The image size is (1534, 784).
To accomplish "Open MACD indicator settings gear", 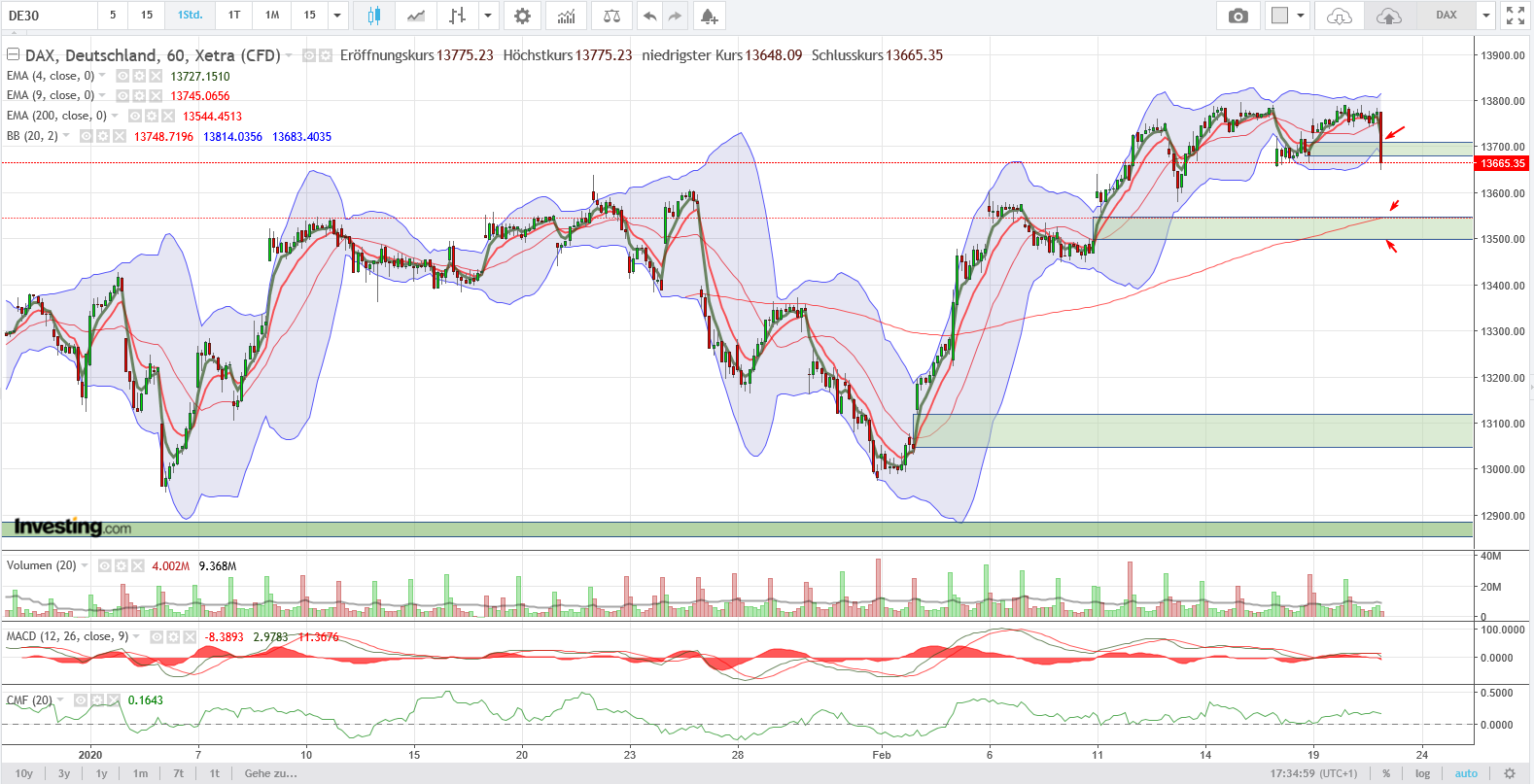I will 173,637.
